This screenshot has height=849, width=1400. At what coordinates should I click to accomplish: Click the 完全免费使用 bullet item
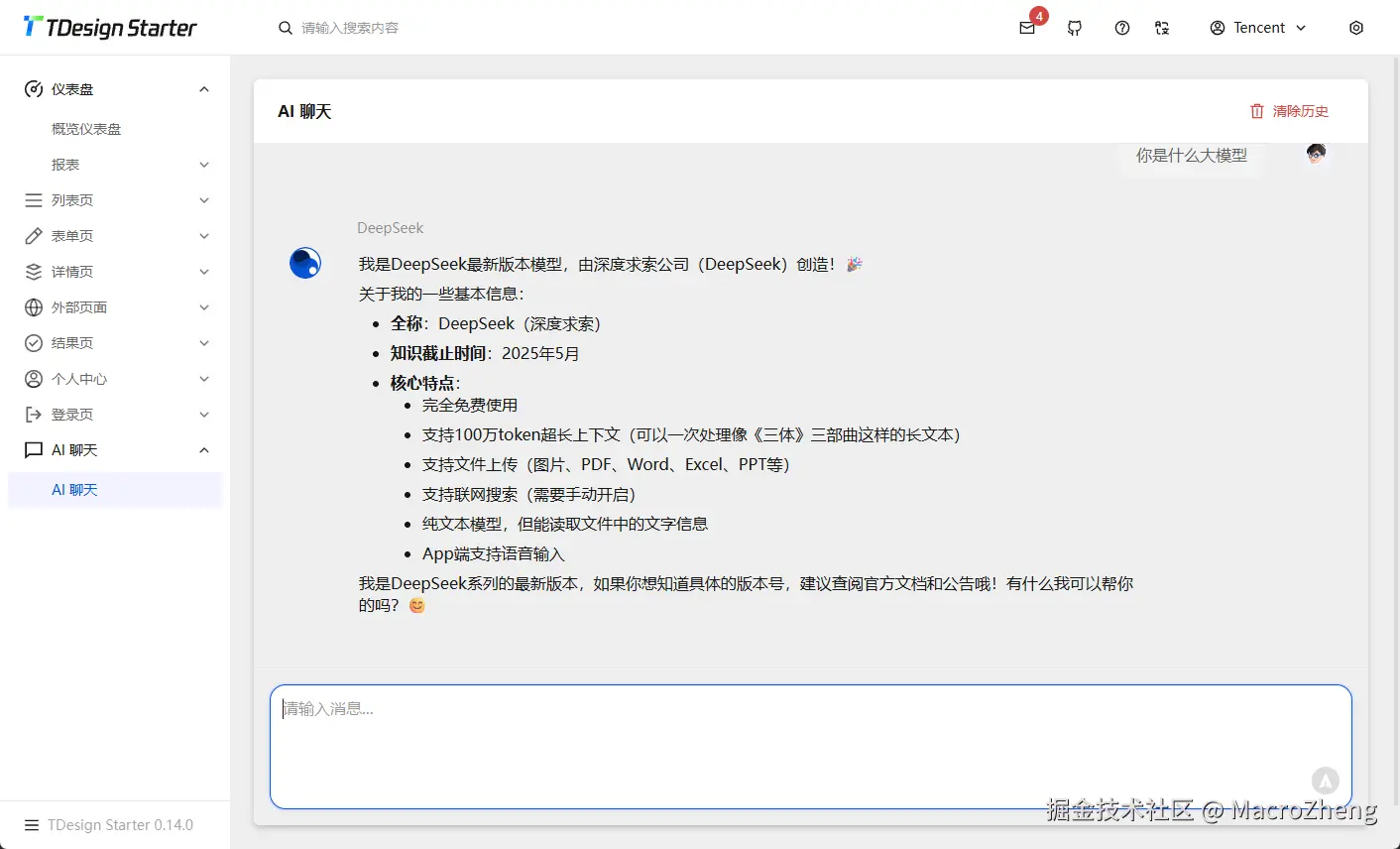(470, 405)
